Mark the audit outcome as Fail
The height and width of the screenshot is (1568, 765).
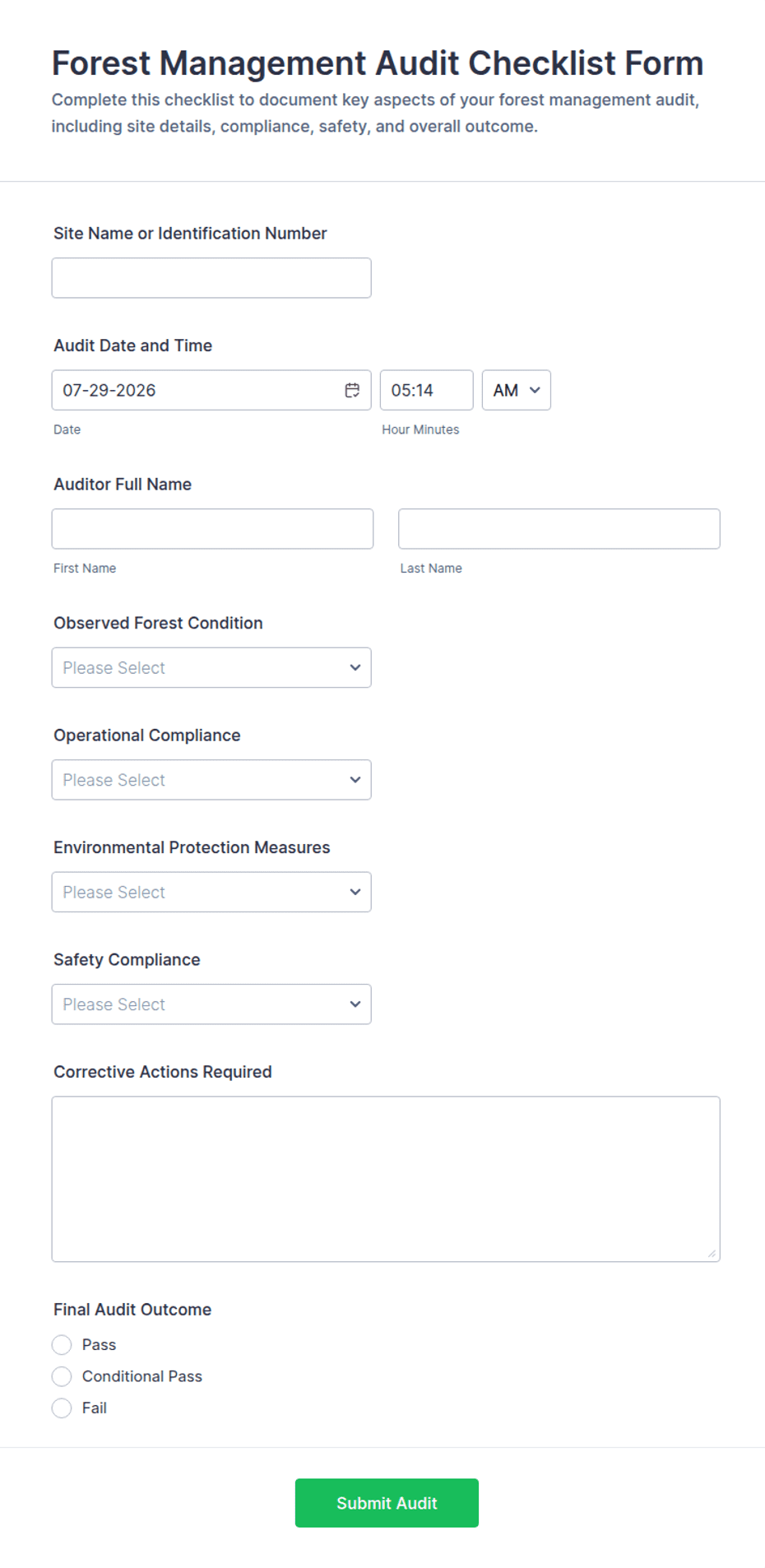[x=62, y=1408]
